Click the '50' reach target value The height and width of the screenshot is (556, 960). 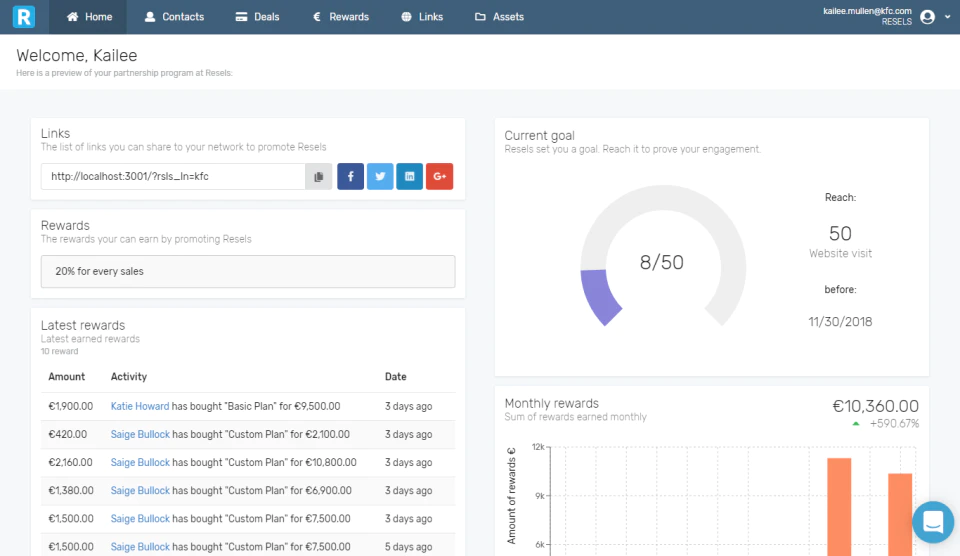tap(840, 233)
